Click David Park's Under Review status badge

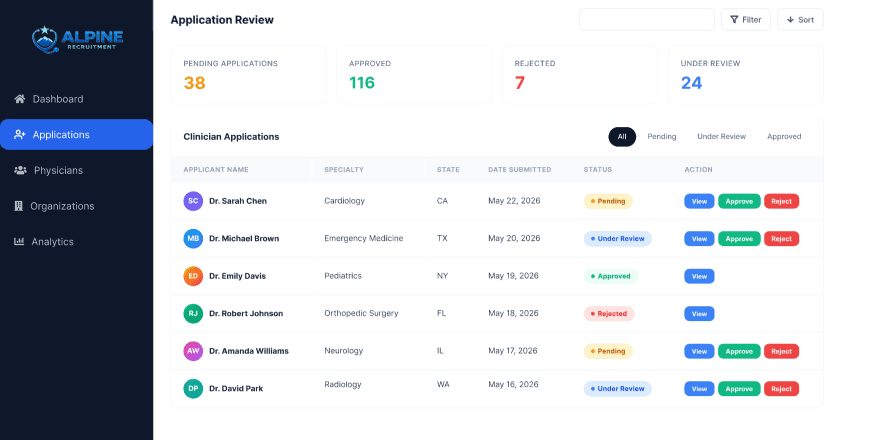click(618, 389)
